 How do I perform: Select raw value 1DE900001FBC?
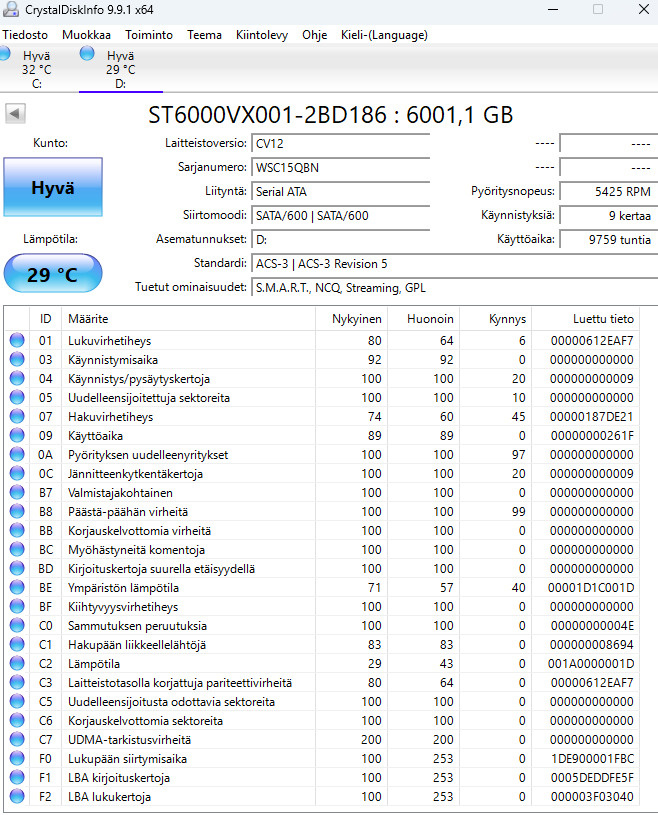point(593,758)
